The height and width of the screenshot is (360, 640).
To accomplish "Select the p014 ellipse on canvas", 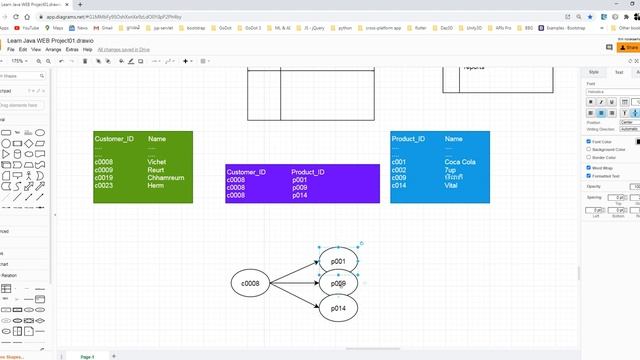I will tap(338, 308).
